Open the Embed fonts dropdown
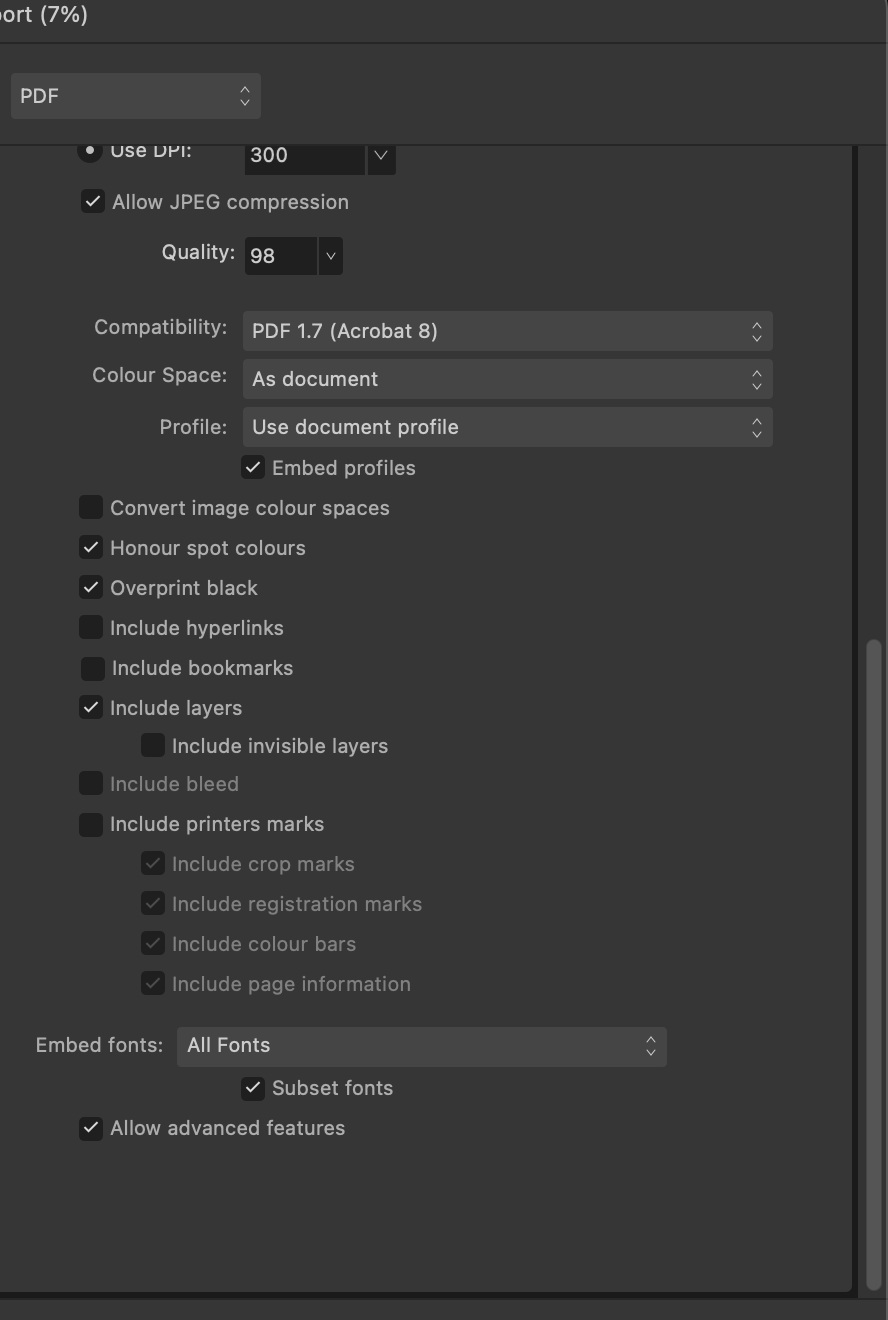The width and height of the screenshot is (888, 1320). [422, 1046]
